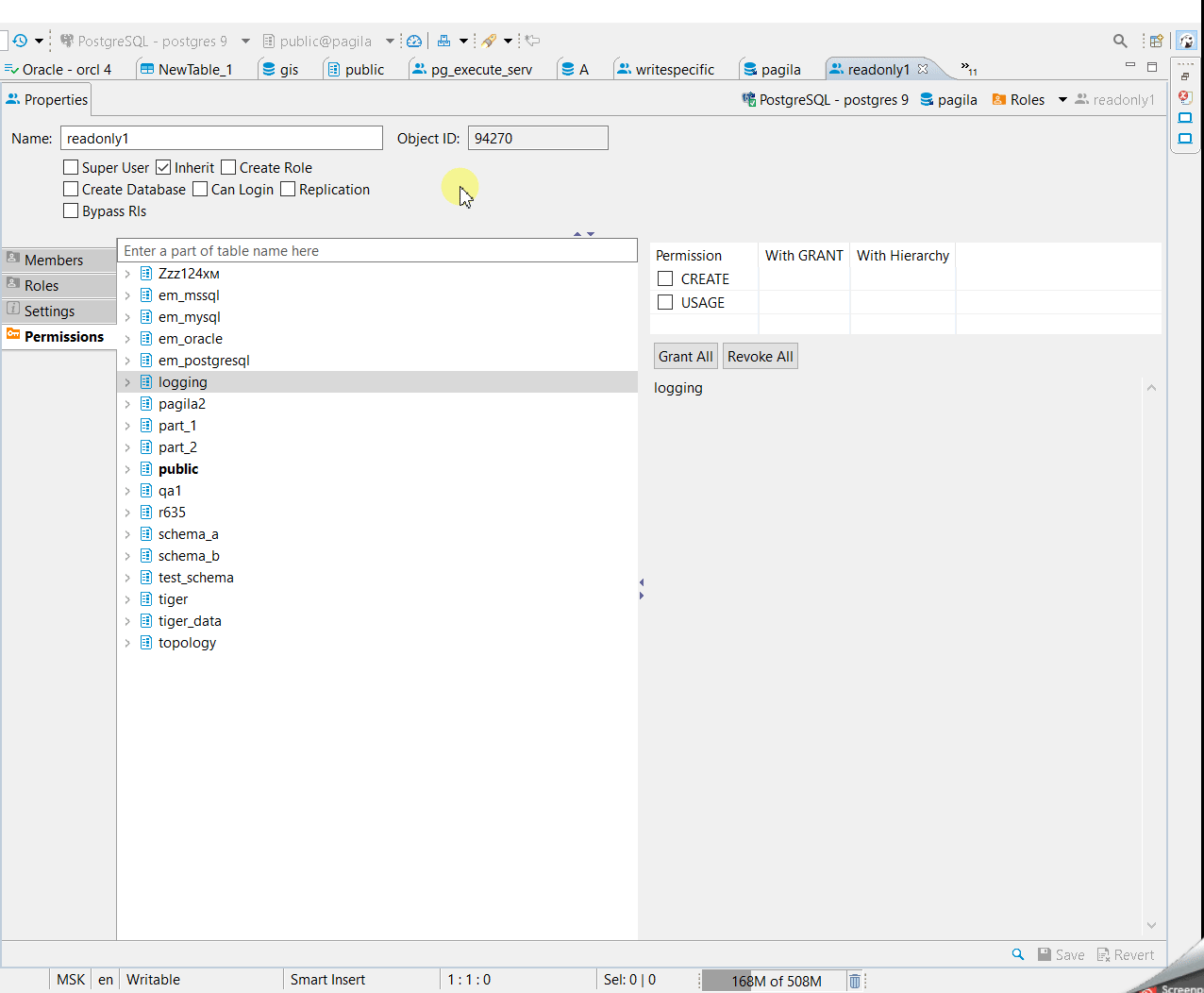Switch to the writespecific editor tab
1204x993 pixels.
674,68
